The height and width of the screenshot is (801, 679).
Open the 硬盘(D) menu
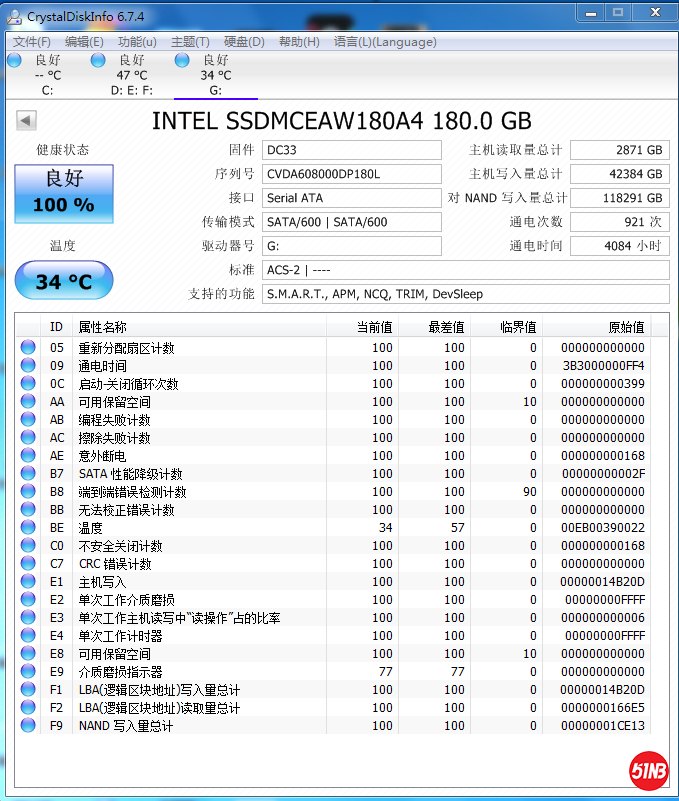[x=244, y=42]
